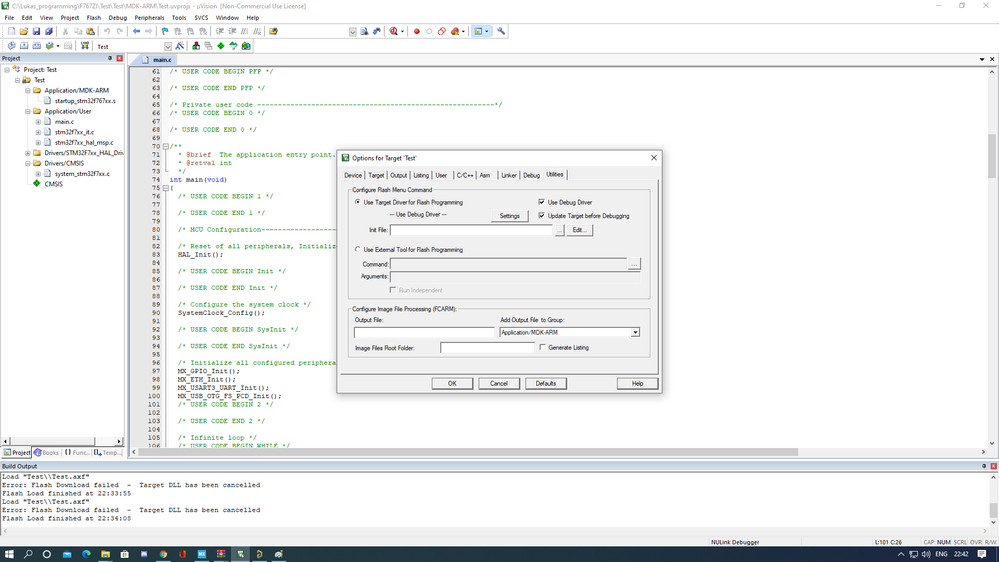Click the Settings button for debug driver
The width and height of the screenshot is (999, 562).
click(x=510, y=216)
